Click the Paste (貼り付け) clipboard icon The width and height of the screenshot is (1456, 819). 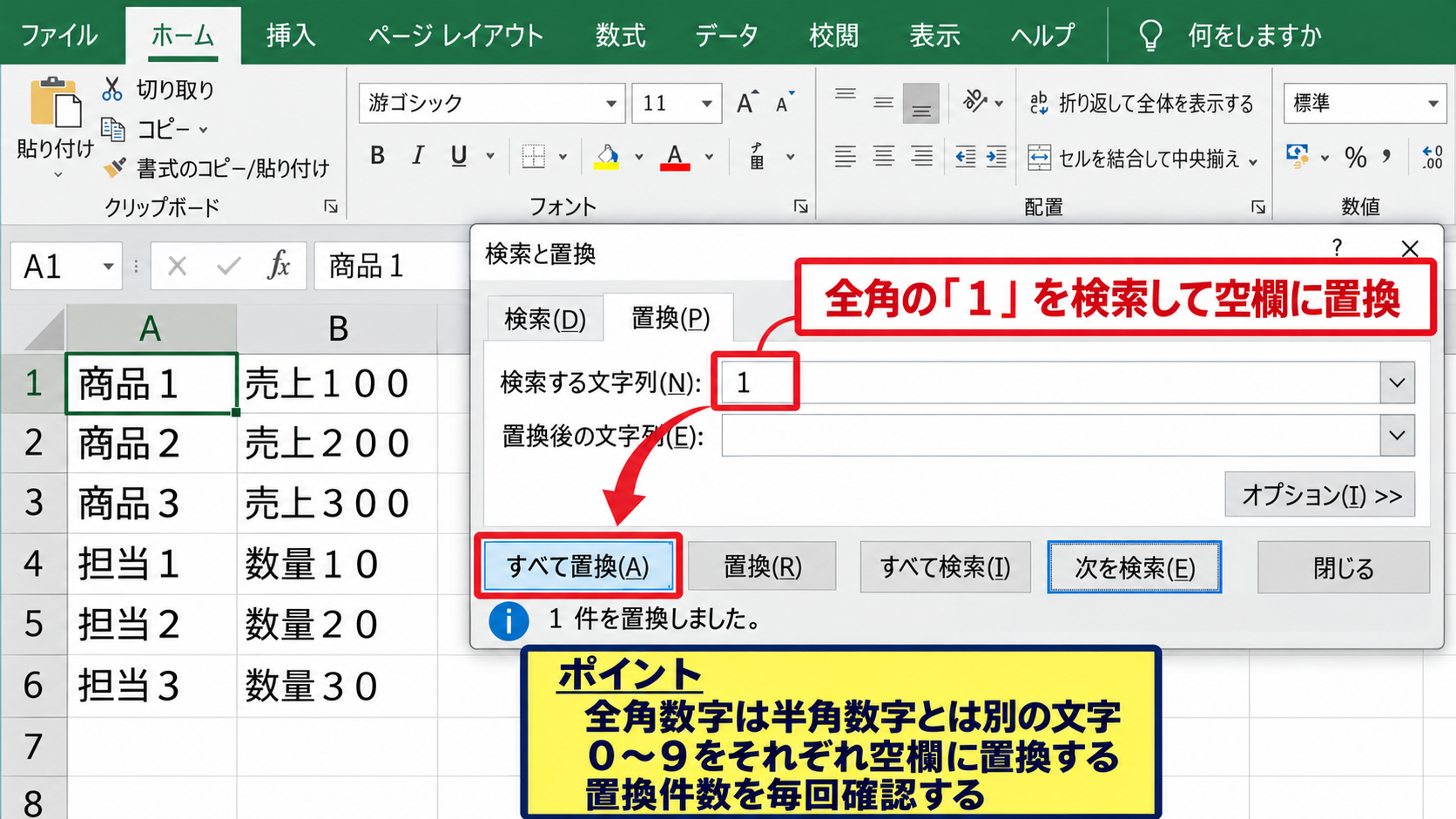tap(55, 103)
